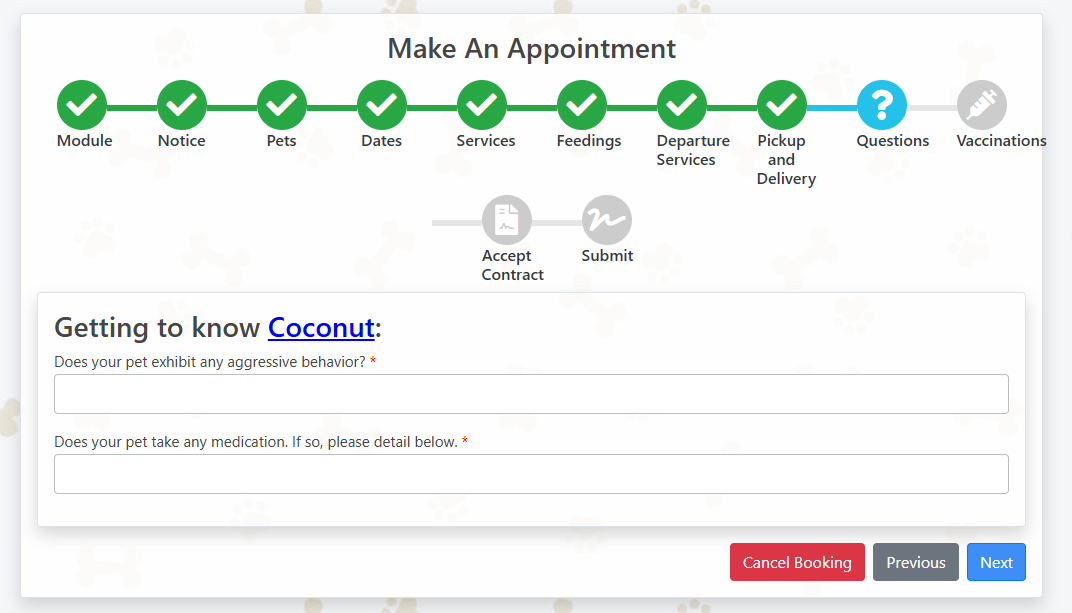Screen dimensions: 1072x613
Task: Click the red Cancel Booking button
Action: tap(797, 562)
